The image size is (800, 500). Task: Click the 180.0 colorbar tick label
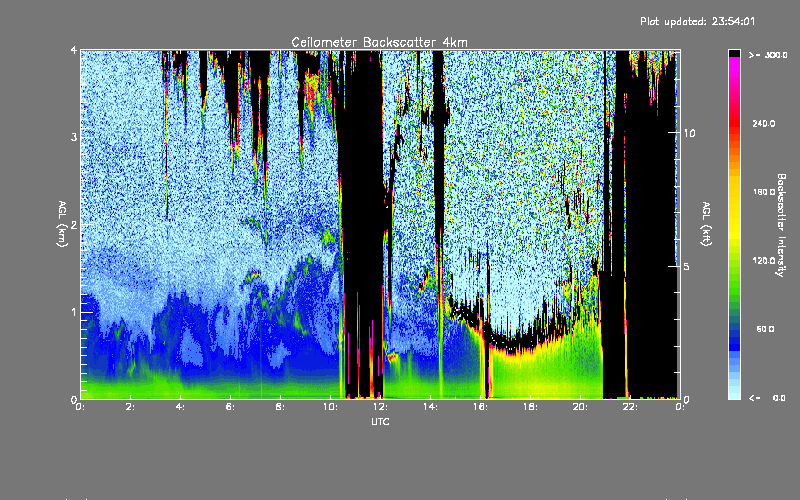(763, 192)
